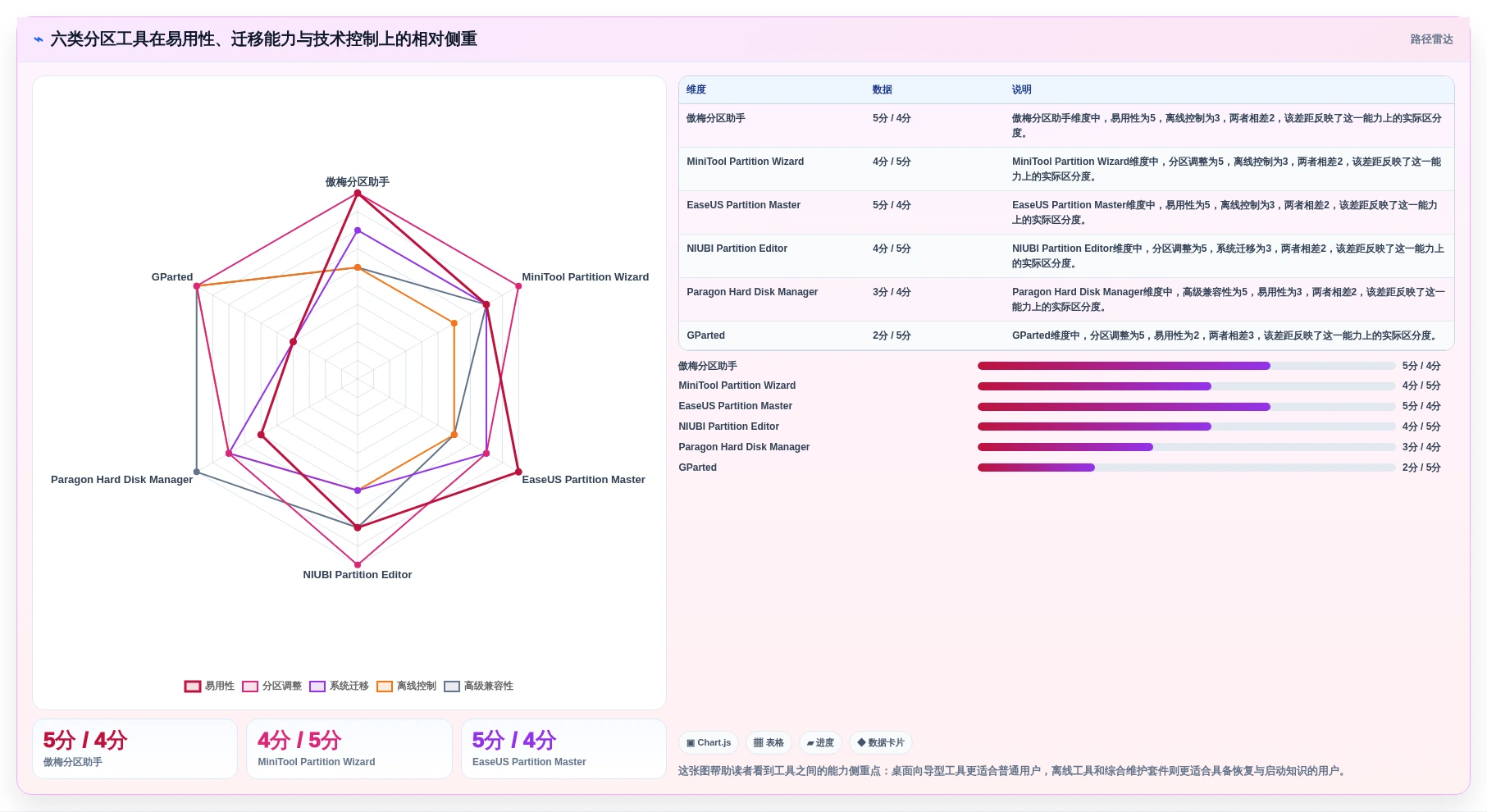Image resolution: width=1487 pixels, height=812 pixels.
Task: Toggle the 高级兼容性 legend series
Action: click(x=478, y=686)
